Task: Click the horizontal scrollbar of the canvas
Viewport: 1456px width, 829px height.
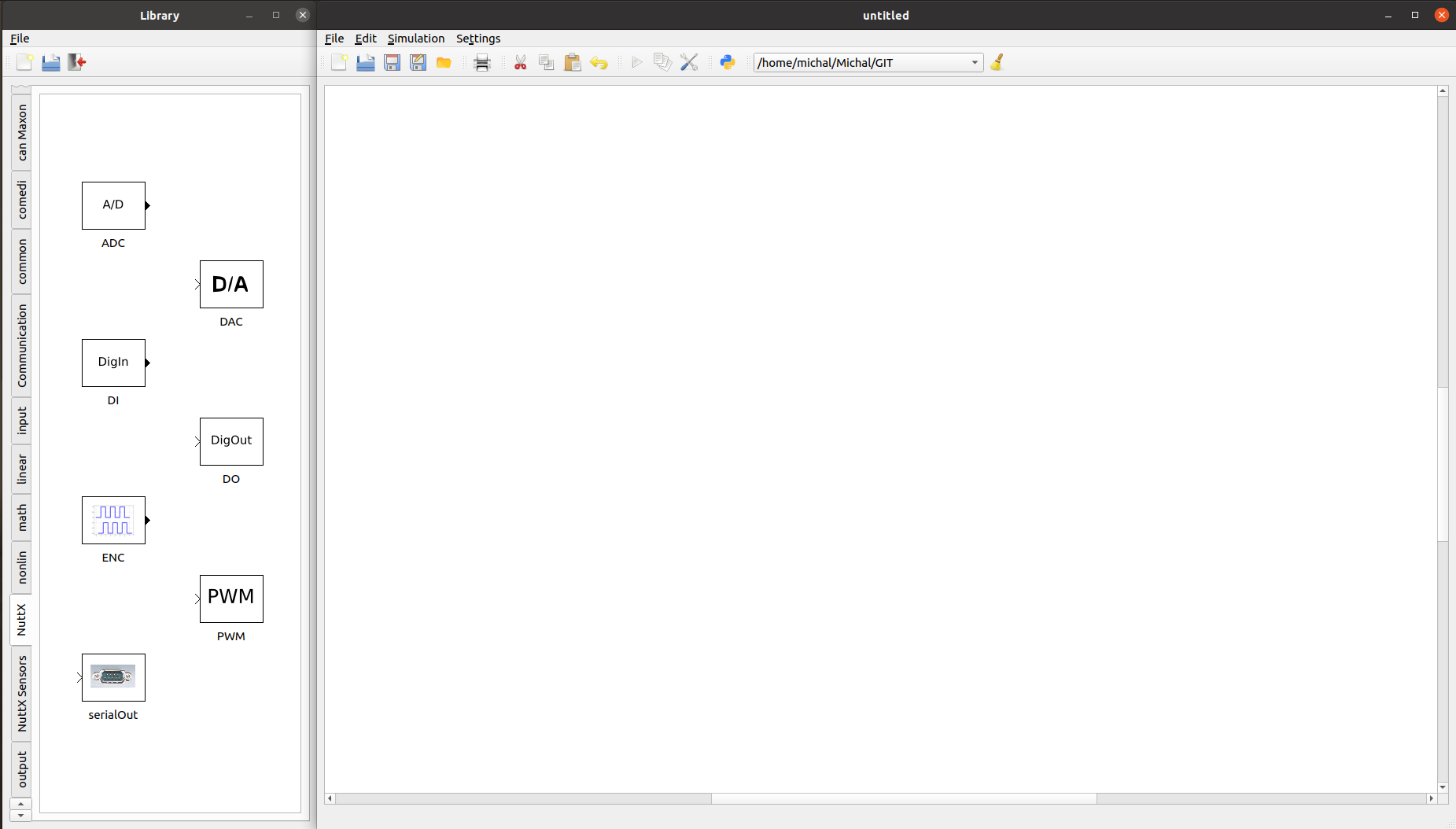Action: [x=903, y=798]
